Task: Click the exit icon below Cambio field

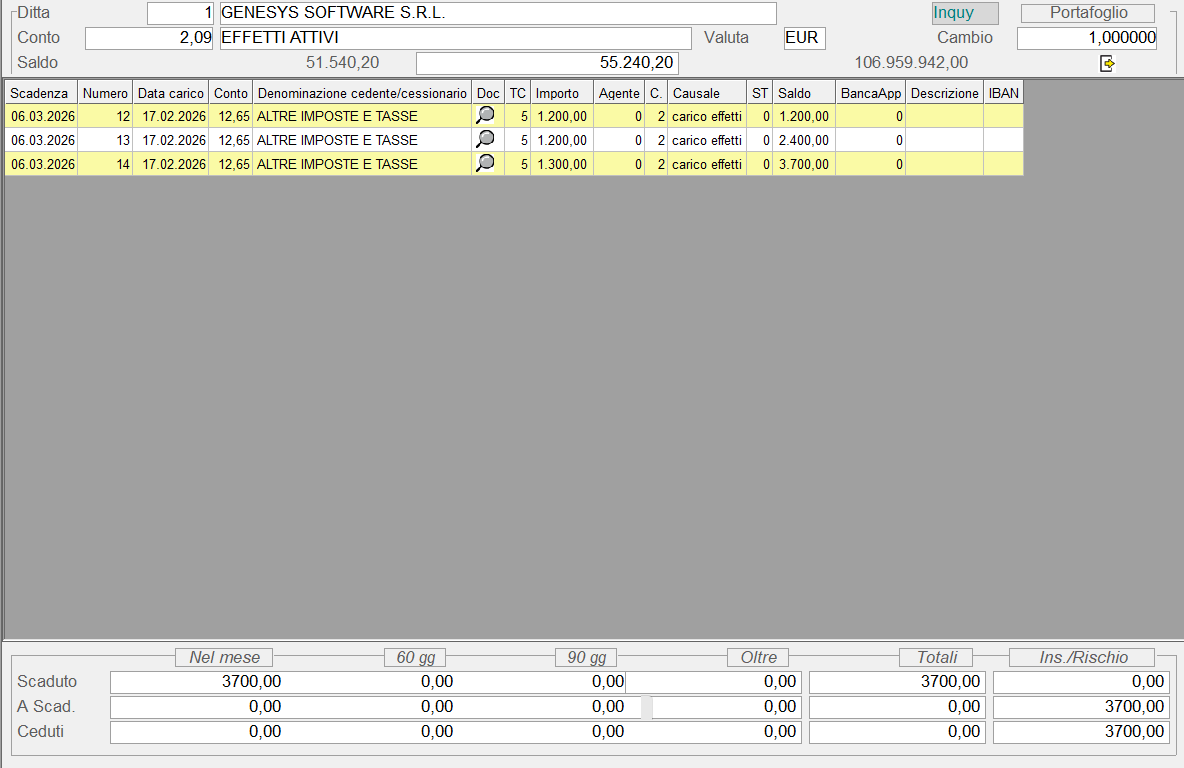Action: pos(1106,63)
